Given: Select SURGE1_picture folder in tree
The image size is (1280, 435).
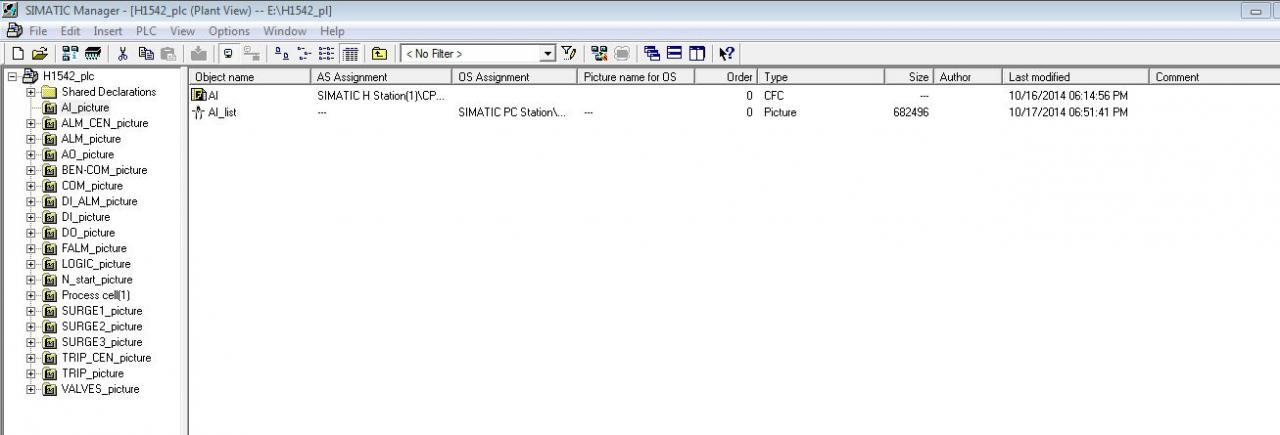Looking at the screenshot, I should click(102, 311).
